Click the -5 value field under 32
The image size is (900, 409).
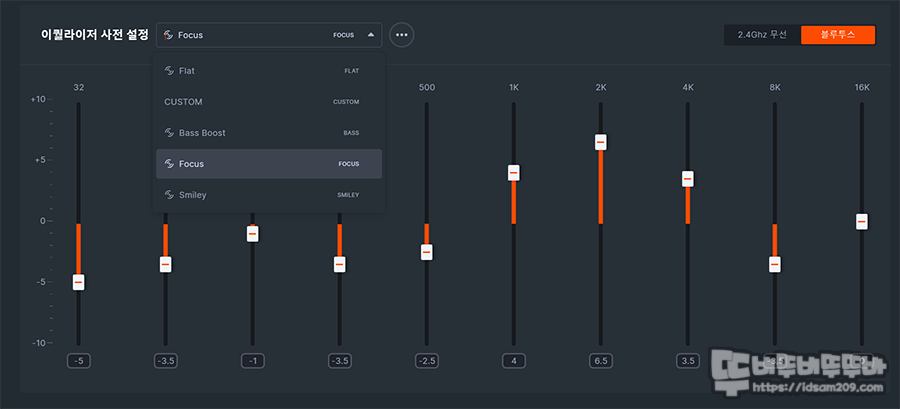click(x=79, y=361)
